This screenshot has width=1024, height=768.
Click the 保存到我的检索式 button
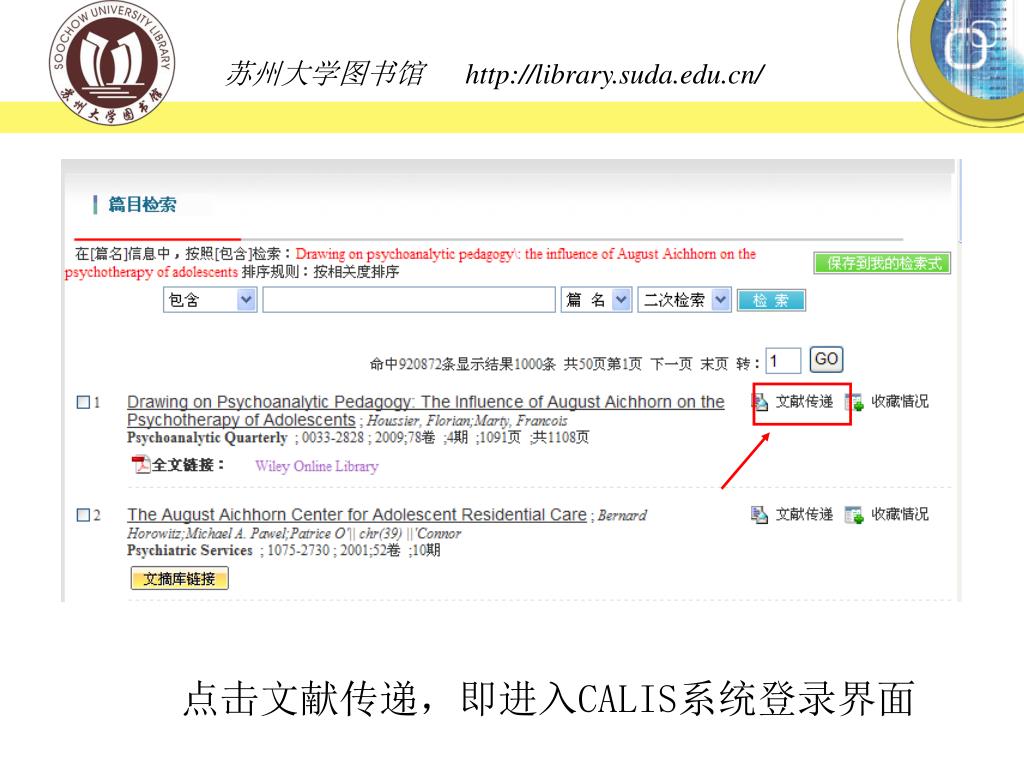coord(882,263)
